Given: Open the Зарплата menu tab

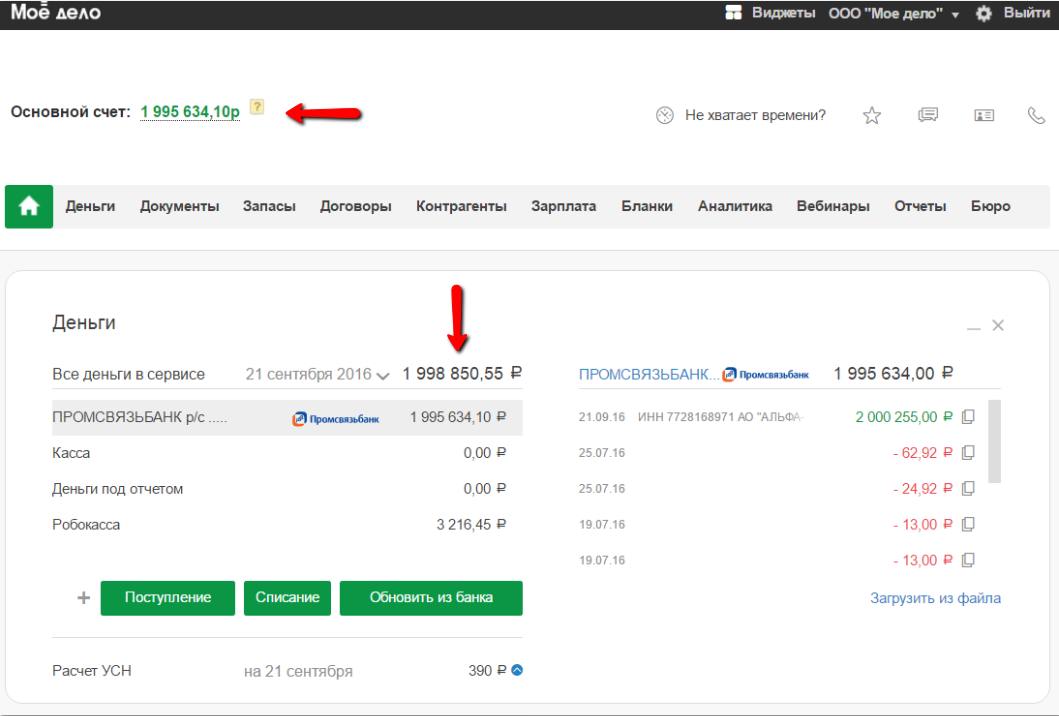Looking at the screenshot, I should coord(564,206).
